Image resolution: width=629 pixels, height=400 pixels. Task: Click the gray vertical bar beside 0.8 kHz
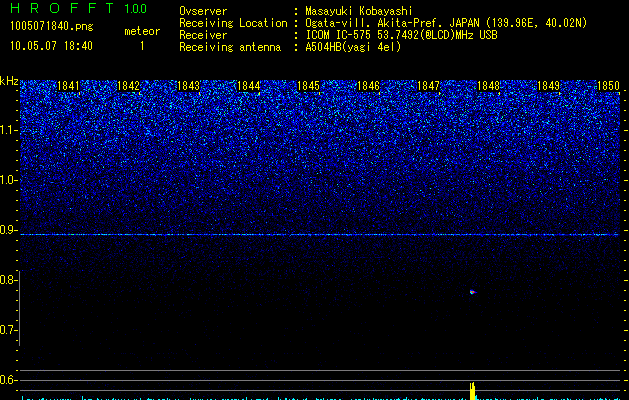[20, 308]
